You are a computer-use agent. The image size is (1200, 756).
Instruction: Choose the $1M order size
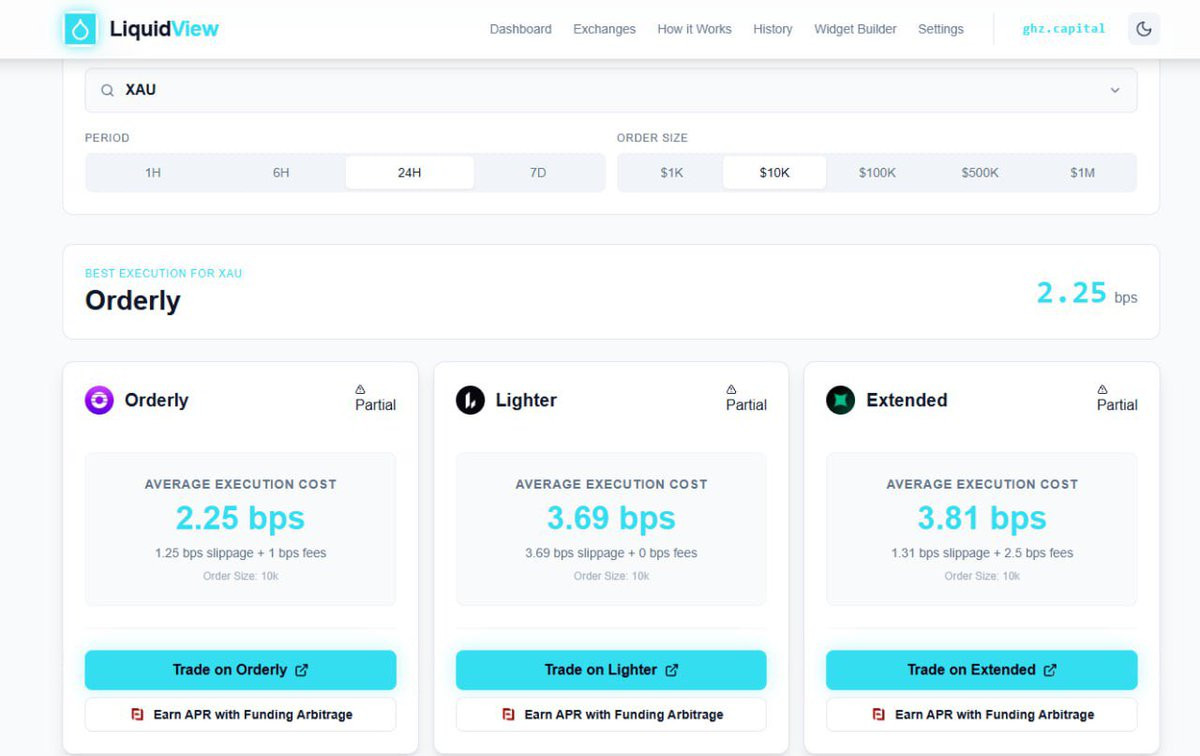[1083, 173]
